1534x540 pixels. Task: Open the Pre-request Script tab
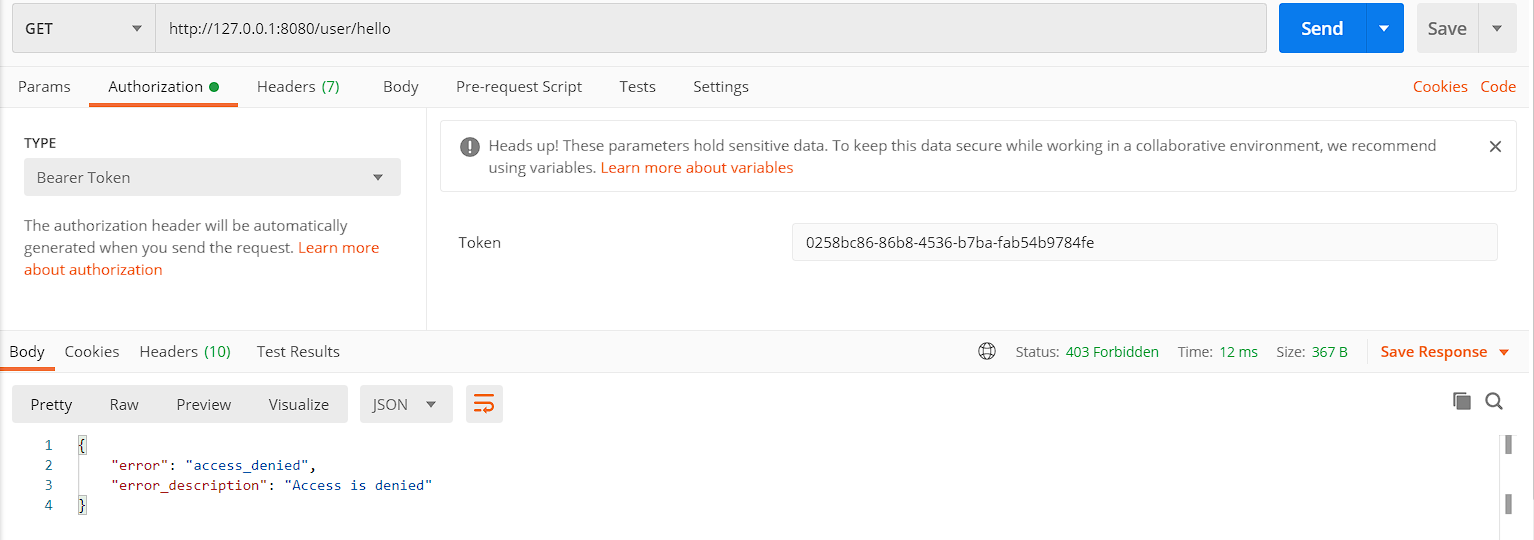coord(518,87)
